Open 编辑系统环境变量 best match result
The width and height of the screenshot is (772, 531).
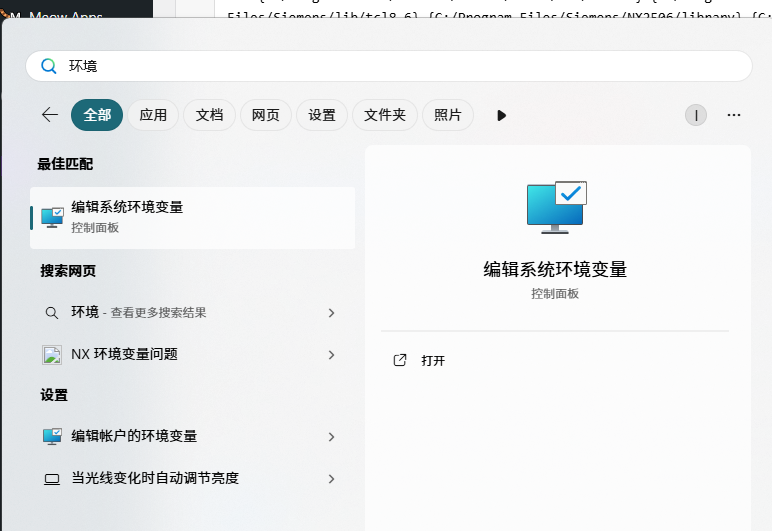[x=192, y=217]
